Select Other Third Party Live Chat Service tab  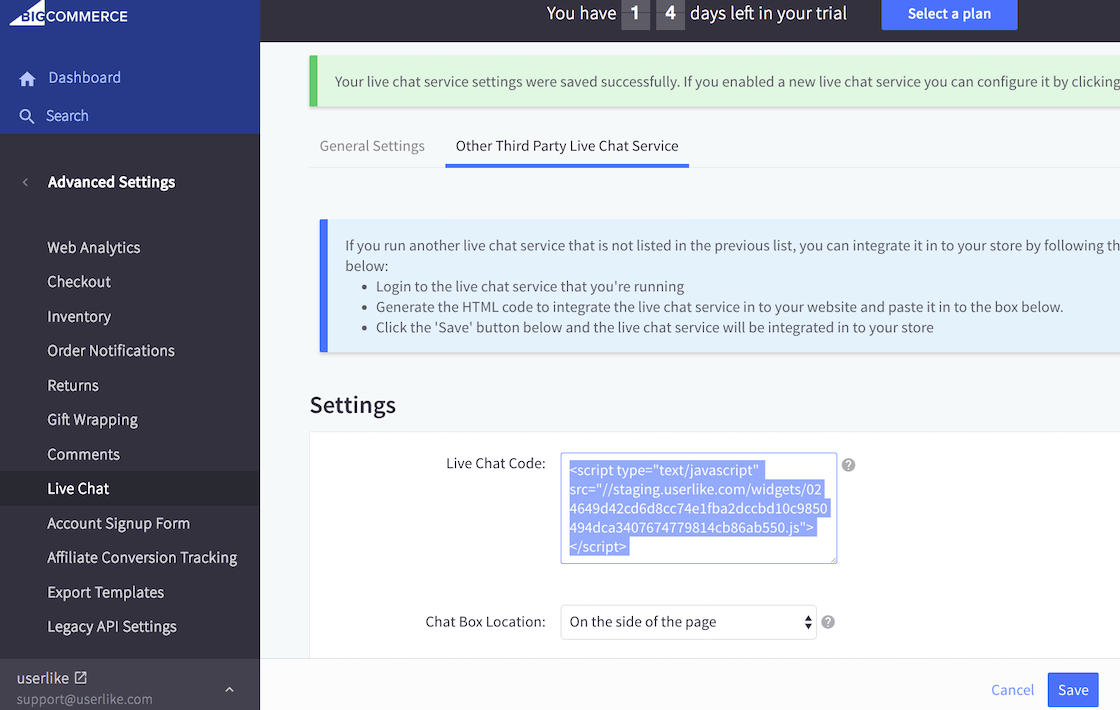pyautogui.click(x=567, y=146)
